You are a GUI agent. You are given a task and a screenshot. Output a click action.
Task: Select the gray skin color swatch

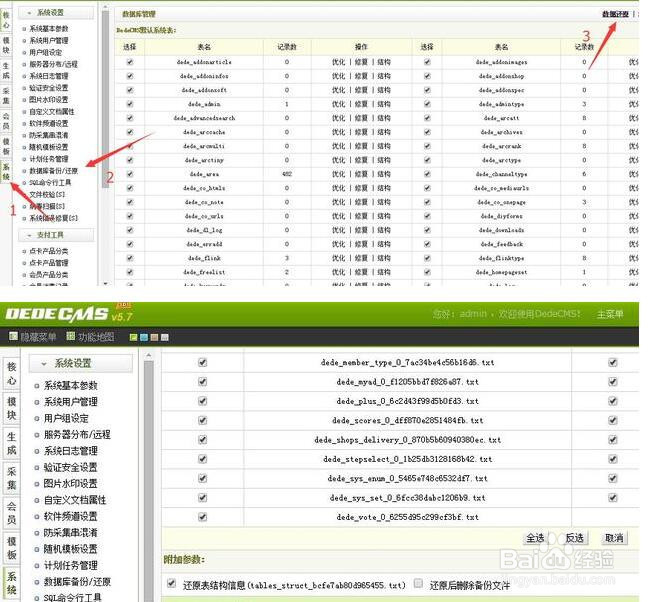click(x=164, y=338)
